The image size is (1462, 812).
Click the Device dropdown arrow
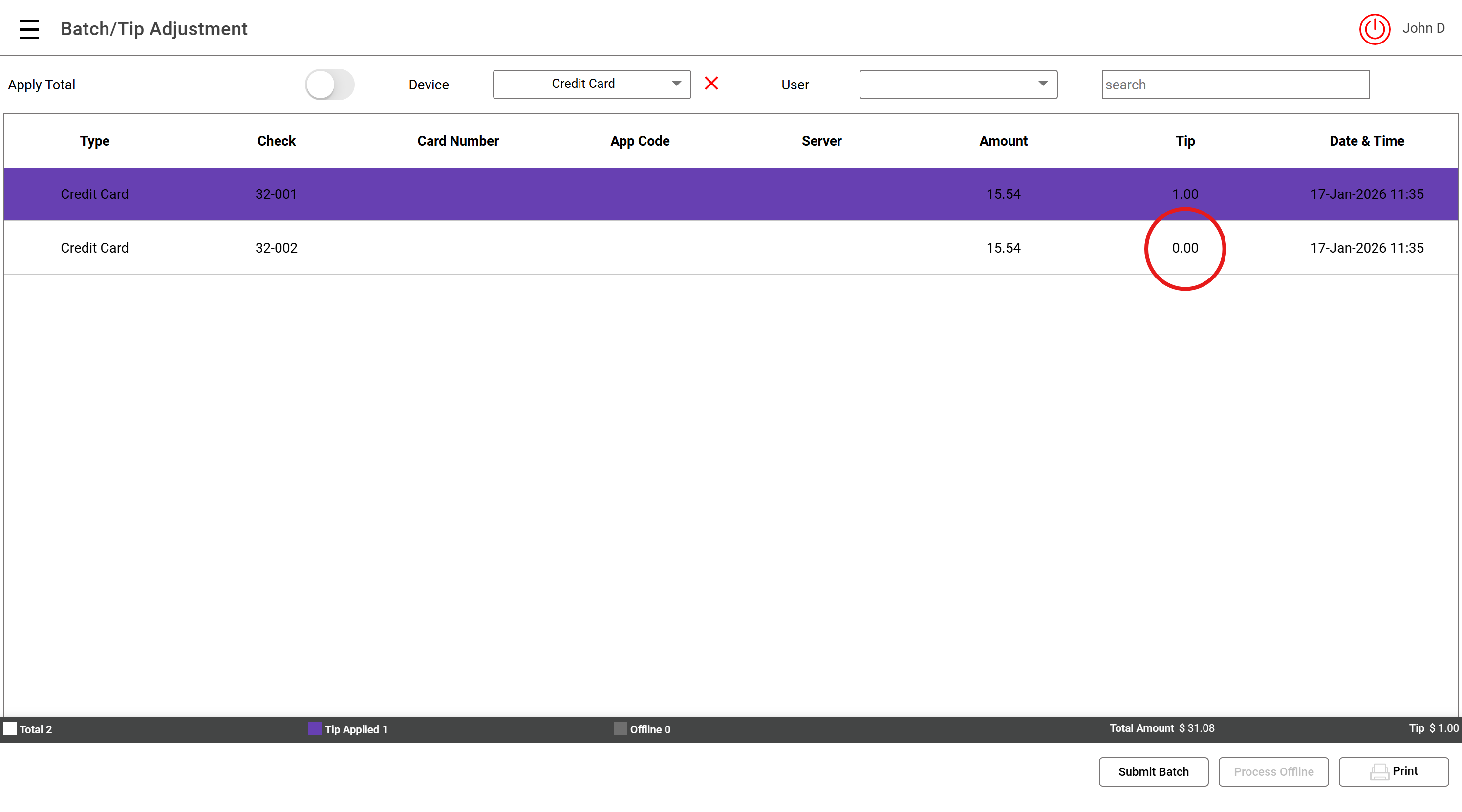click(676, 84)
